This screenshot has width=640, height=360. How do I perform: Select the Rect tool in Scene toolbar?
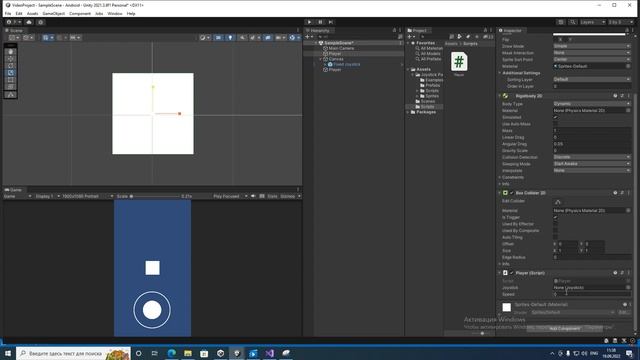11,80
